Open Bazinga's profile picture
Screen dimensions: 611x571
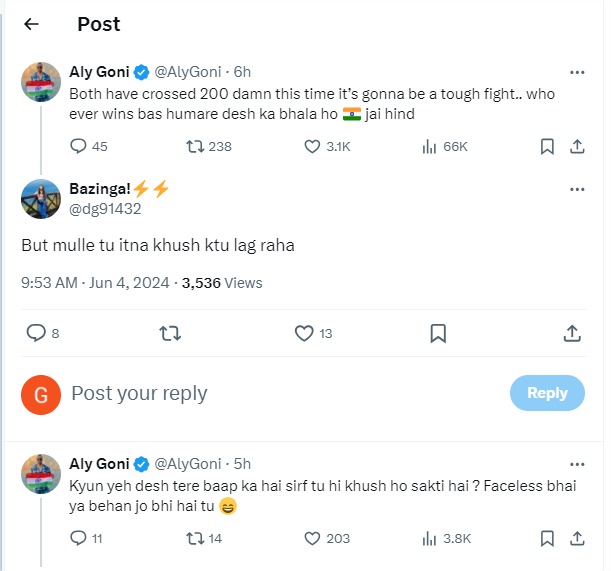click(40, 199)
